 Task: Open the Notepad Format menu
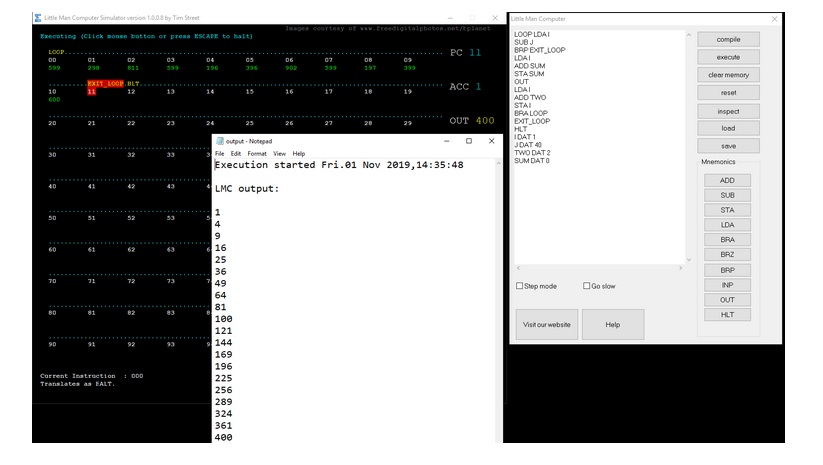(x=257, y=154)
